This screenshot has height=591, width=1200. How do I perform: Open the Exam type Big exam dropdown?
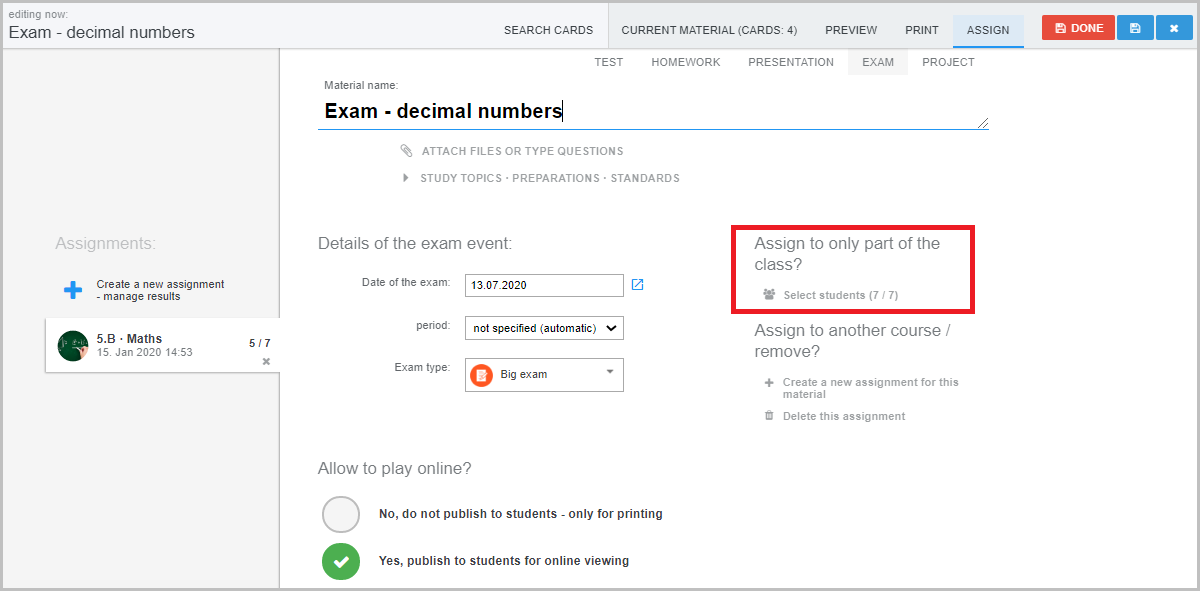pyautogui.click(x=544, y=375)
